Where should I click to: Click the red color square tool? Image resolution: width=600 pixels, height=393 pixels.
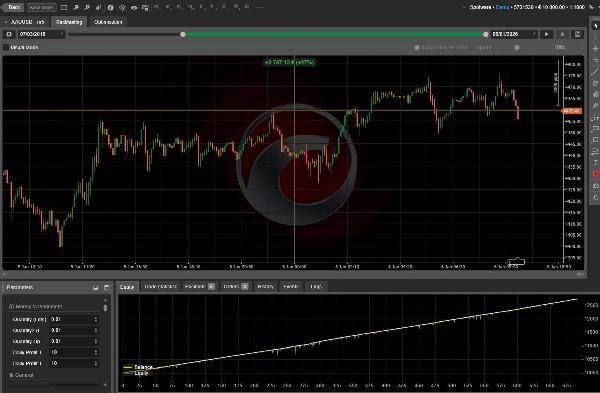pyautogui.click(x=595, y=174)
